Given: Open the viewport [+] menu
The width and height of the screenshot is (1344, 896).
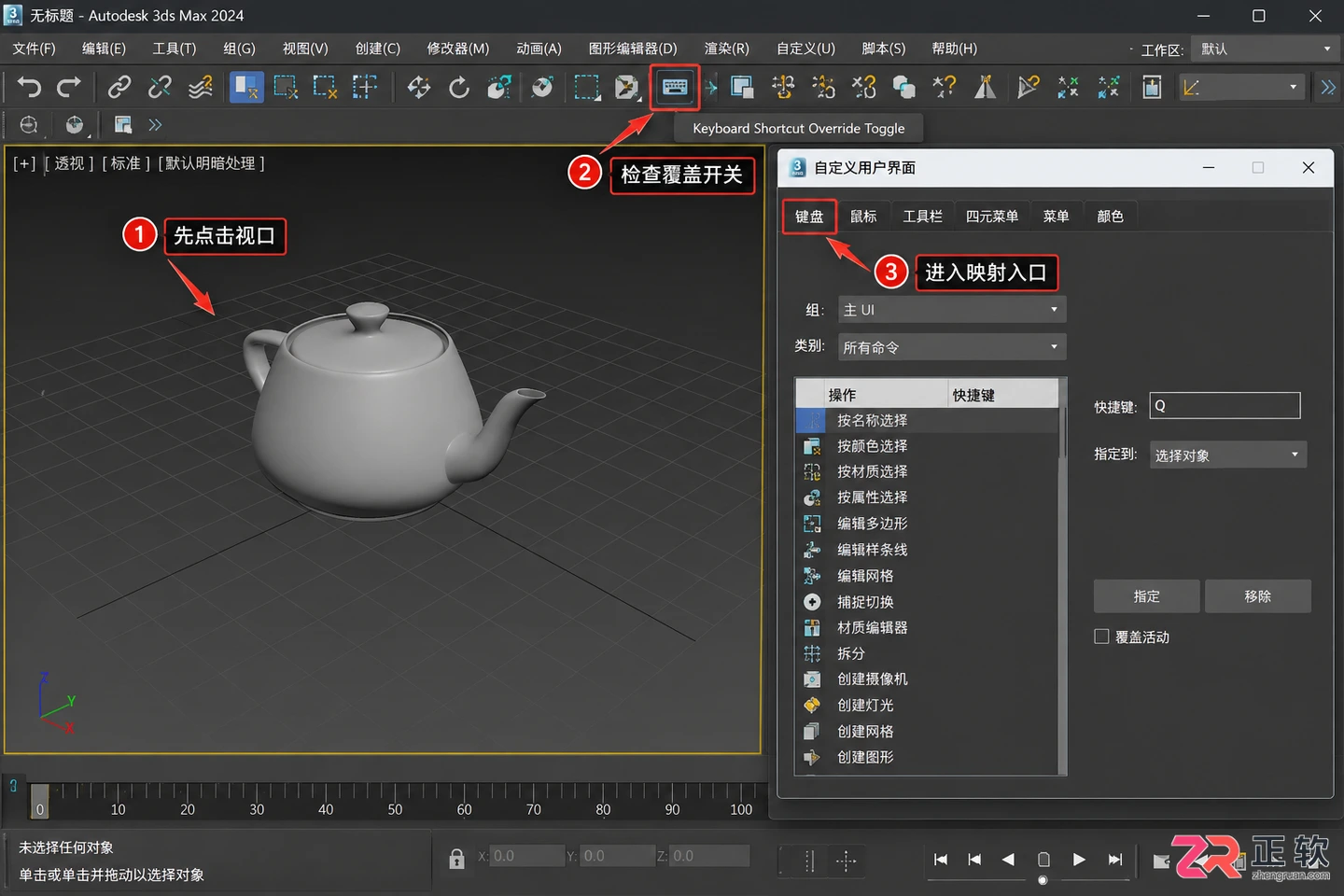Looking at the screenshot, I should coord(24,163).
